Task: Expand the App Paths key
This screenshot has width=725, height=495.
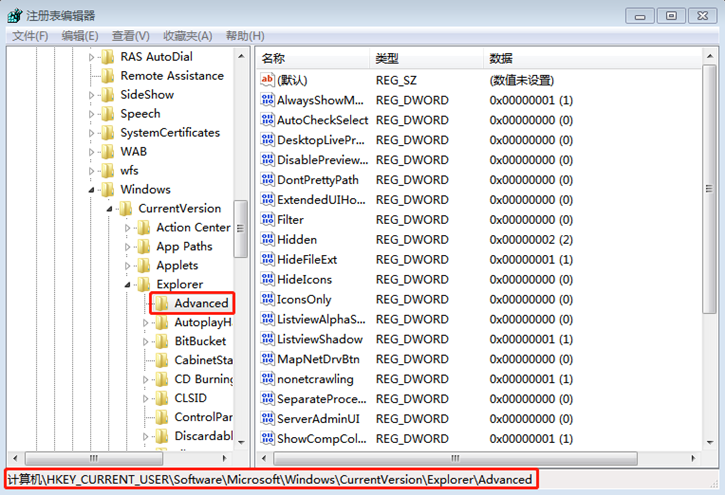Action: (127, 247)
